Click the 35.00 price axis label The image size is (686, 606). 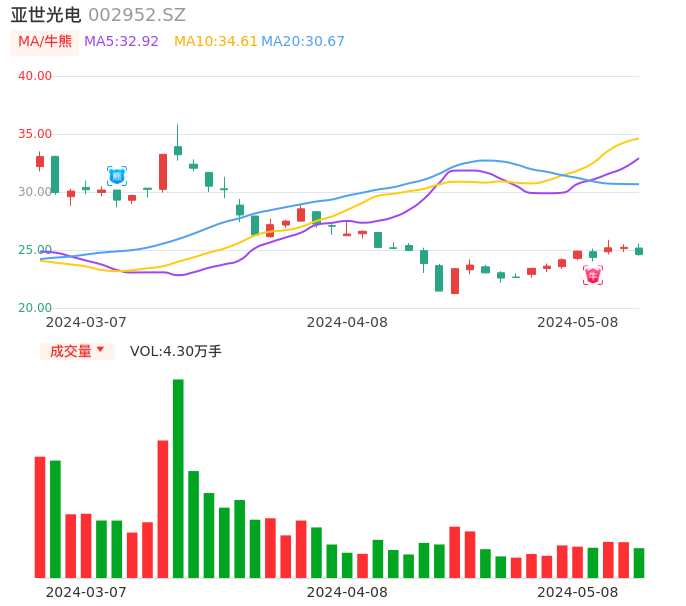(x=35, y=134)
